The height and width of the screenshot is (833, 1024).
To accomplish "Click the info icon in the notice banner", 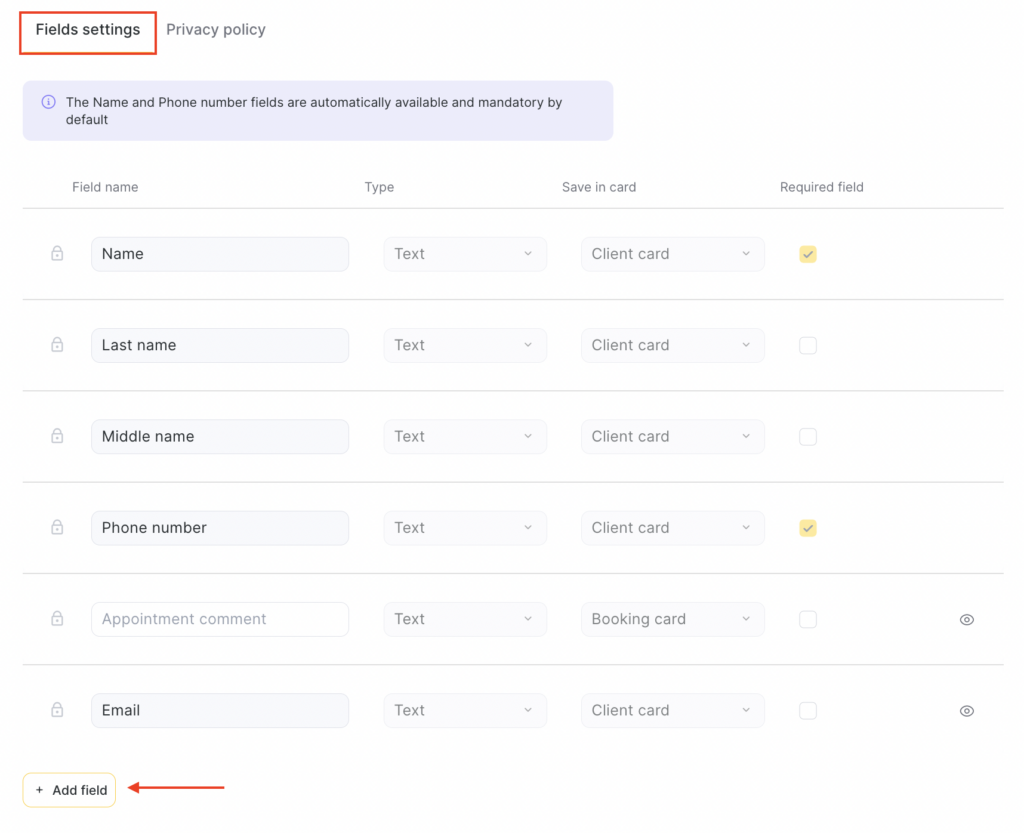I will [48, 102].
